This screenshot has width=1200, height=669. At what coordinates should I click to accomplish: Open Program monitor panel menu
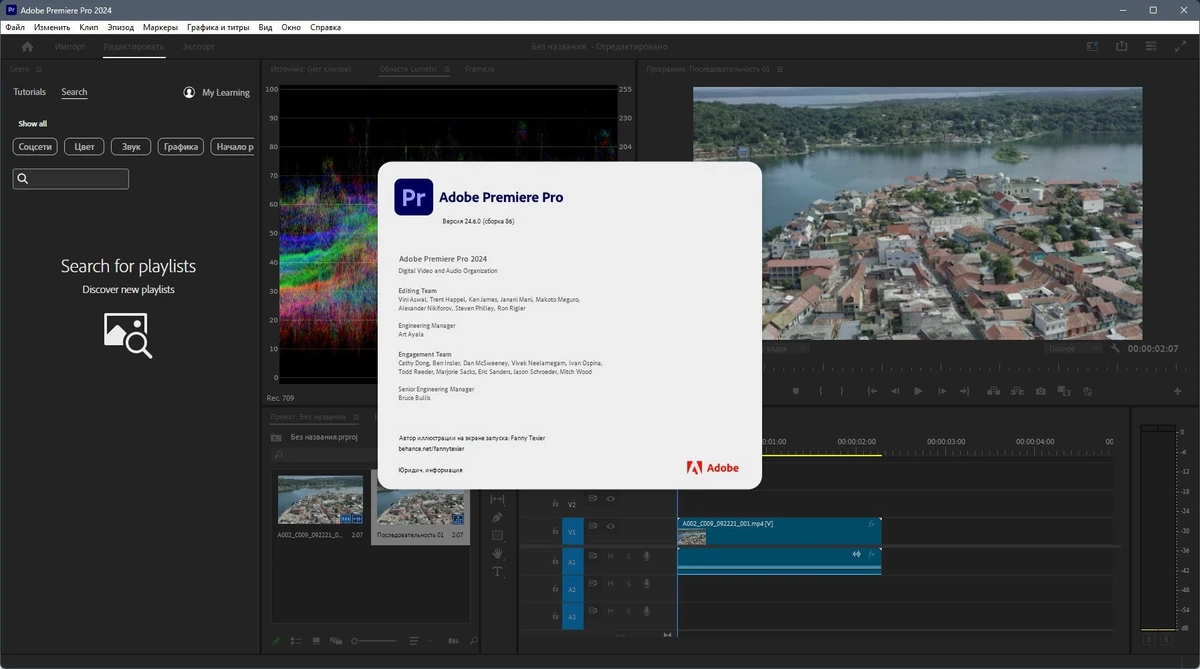click(780, 69)
